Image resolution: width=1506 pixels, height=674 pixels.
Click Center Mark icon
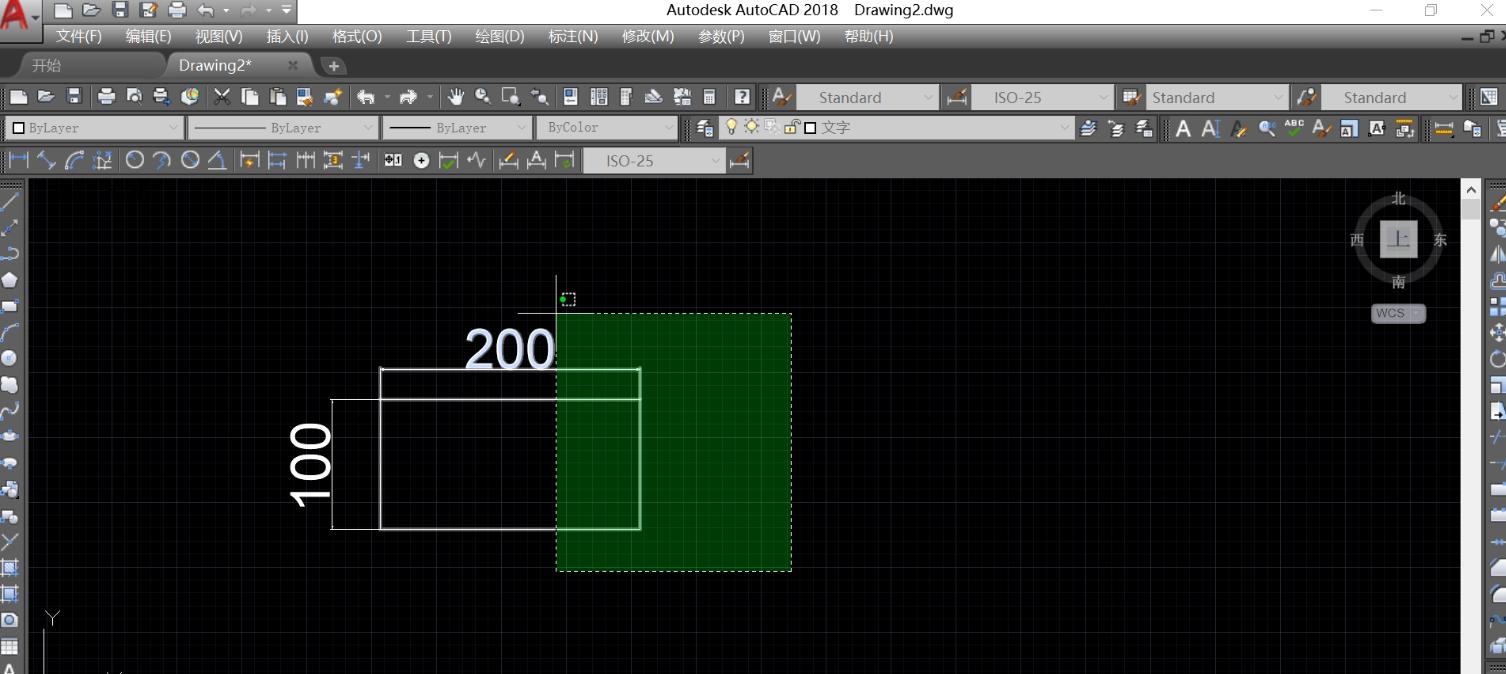pos(421,160)
